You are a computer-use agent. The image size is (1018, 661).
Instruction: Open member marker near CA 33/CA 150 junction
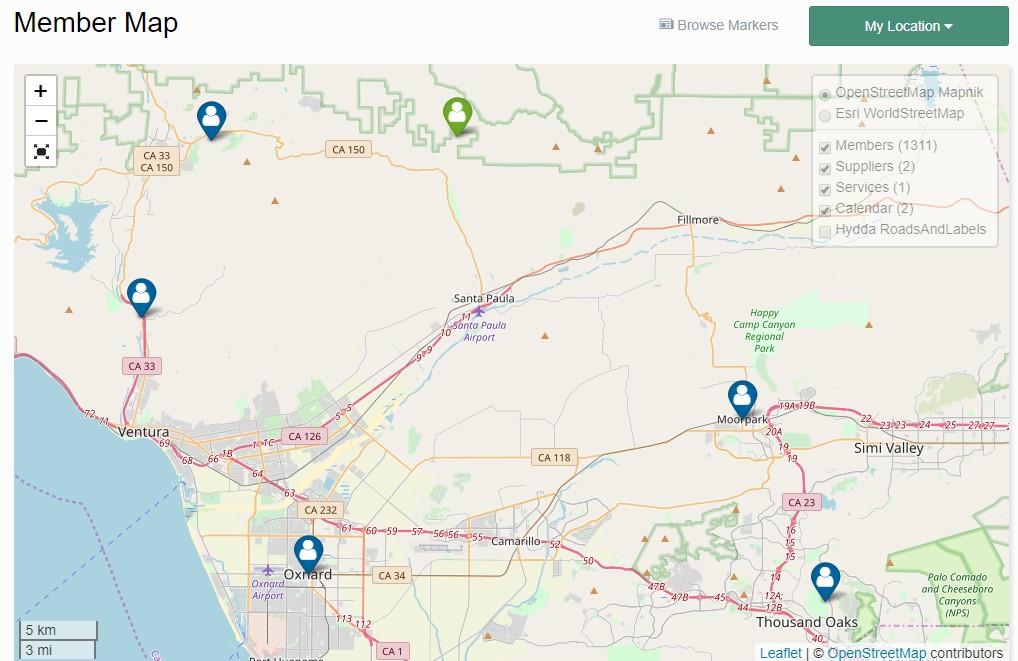point(212,120)
